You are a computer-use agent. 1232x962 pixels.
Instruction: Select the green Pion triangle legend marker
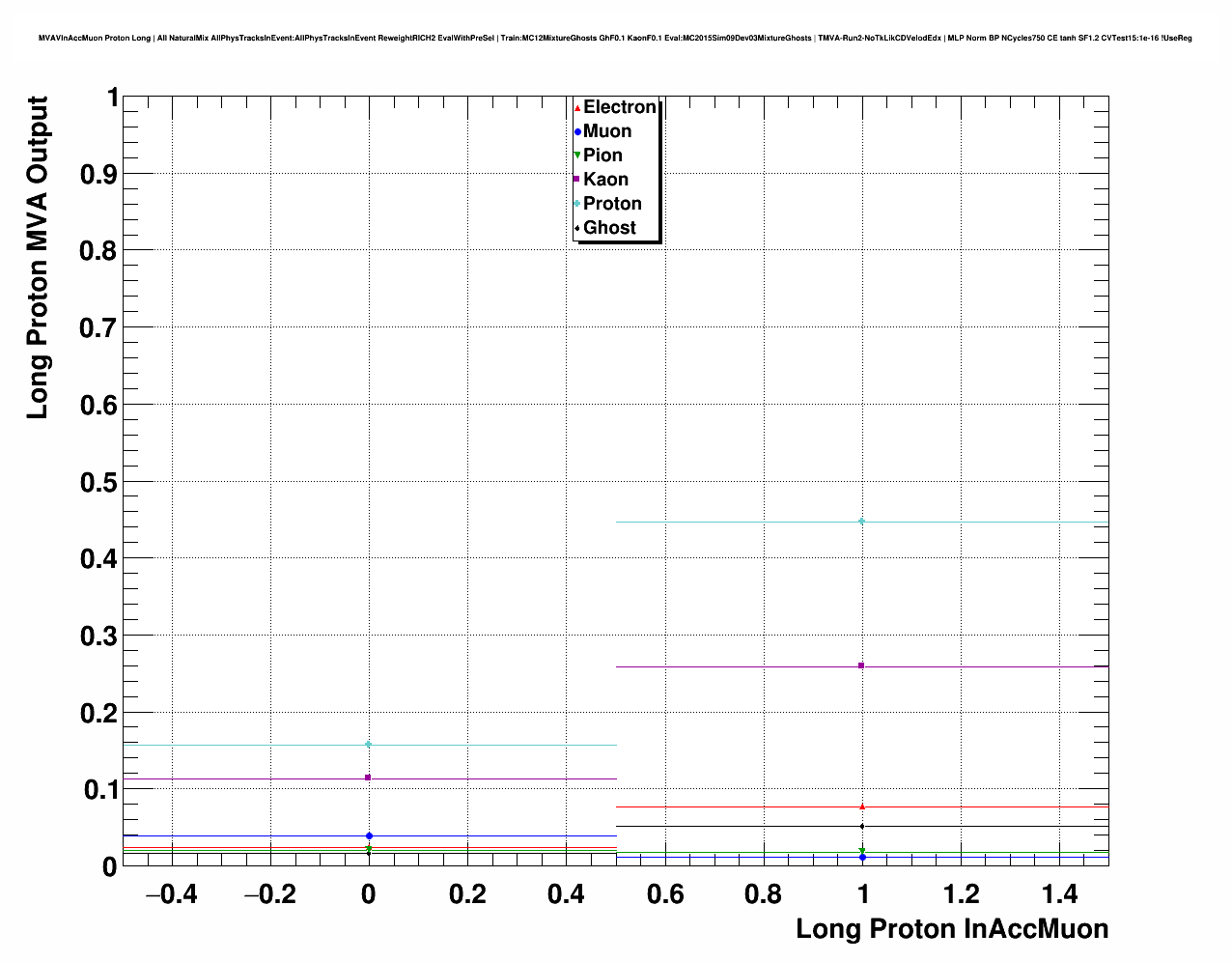(x=577, y=156)
